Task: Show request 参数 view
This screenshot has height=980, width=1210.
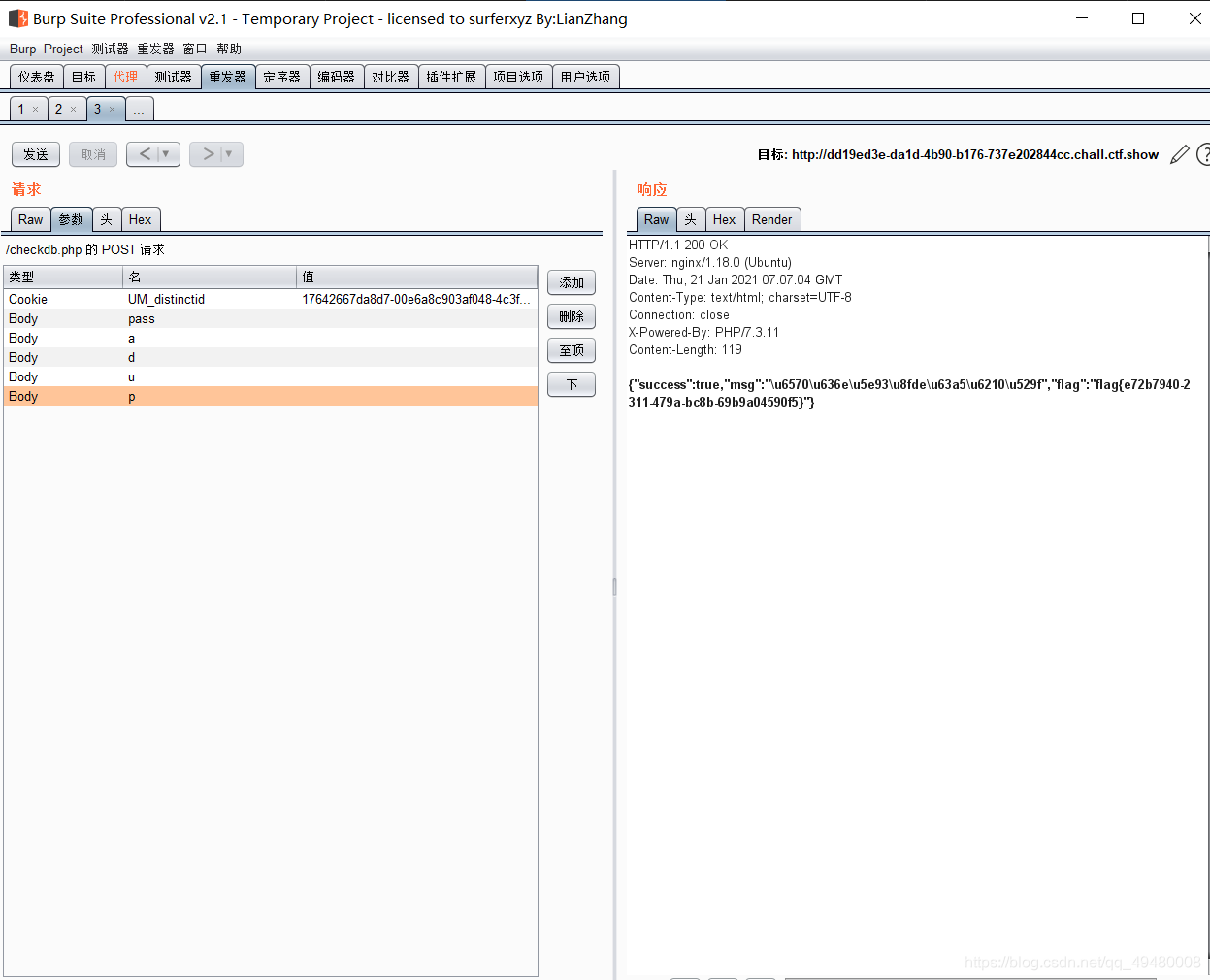Action: [72, 219]
